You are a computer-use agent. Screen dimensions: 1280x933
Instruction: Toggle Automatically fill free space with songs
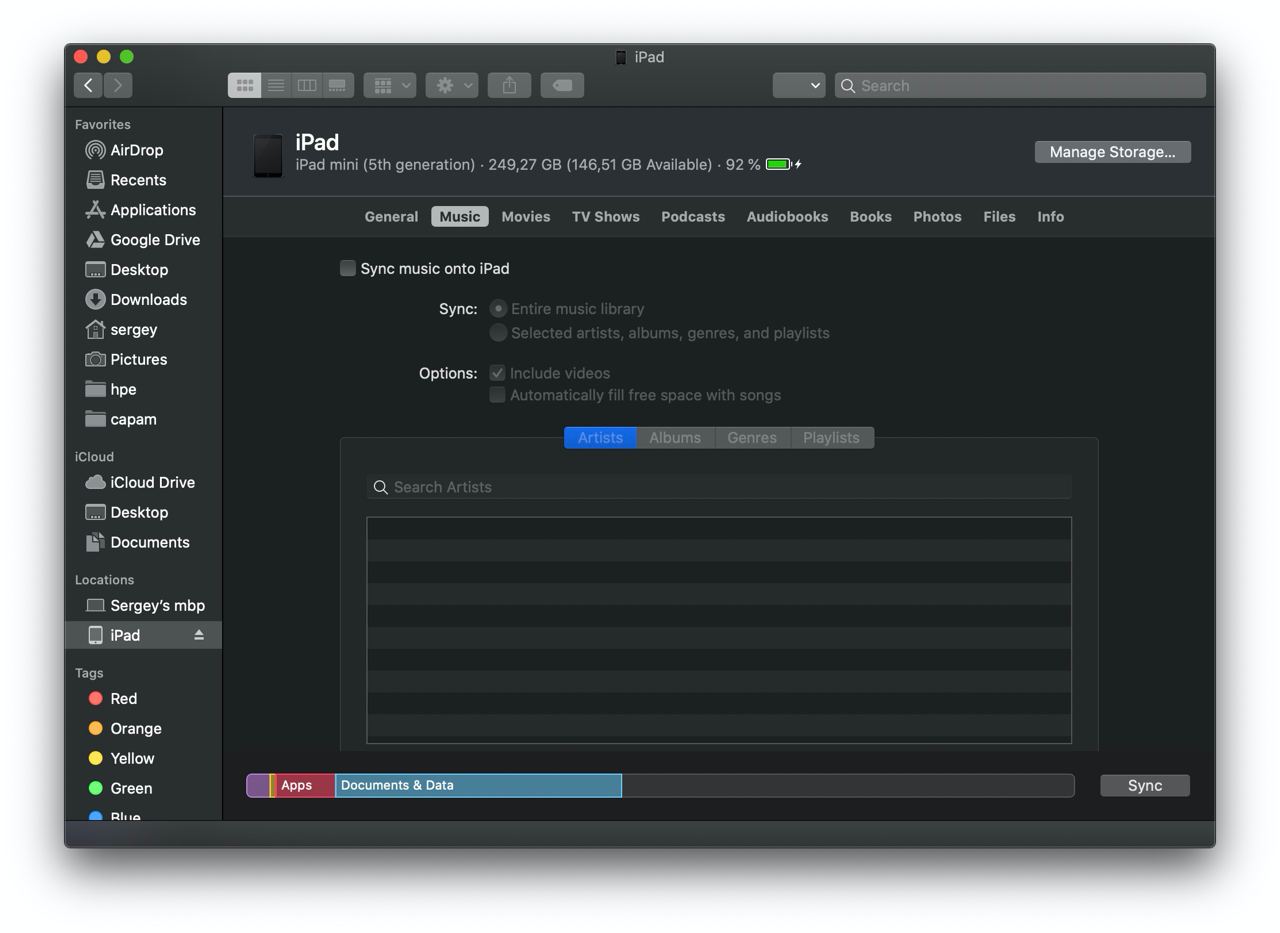pyautogui.click(x=497, y=395)
